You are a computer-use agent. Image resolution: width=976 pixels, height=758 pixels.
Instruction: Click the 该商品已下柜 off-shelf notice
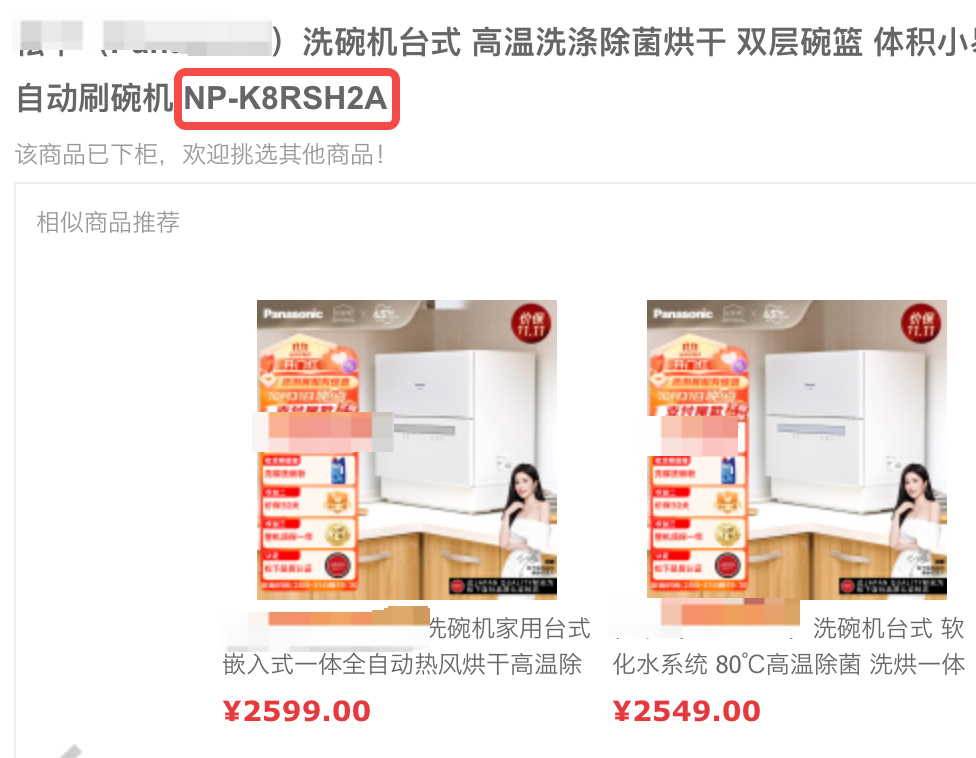pos(199,154)
